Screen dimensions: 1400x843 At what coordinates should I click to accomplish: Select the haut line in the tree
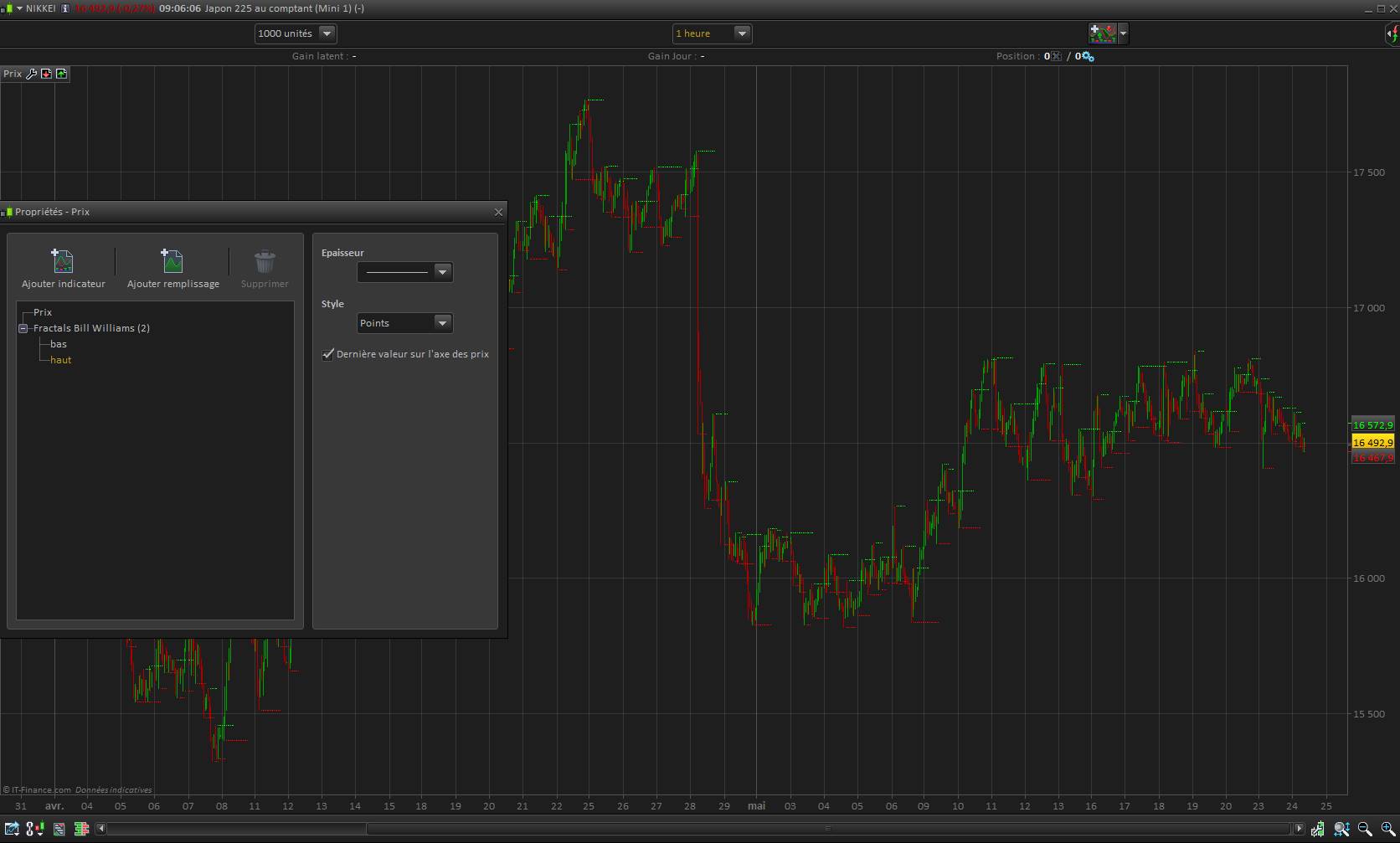(x=61, y=360)
